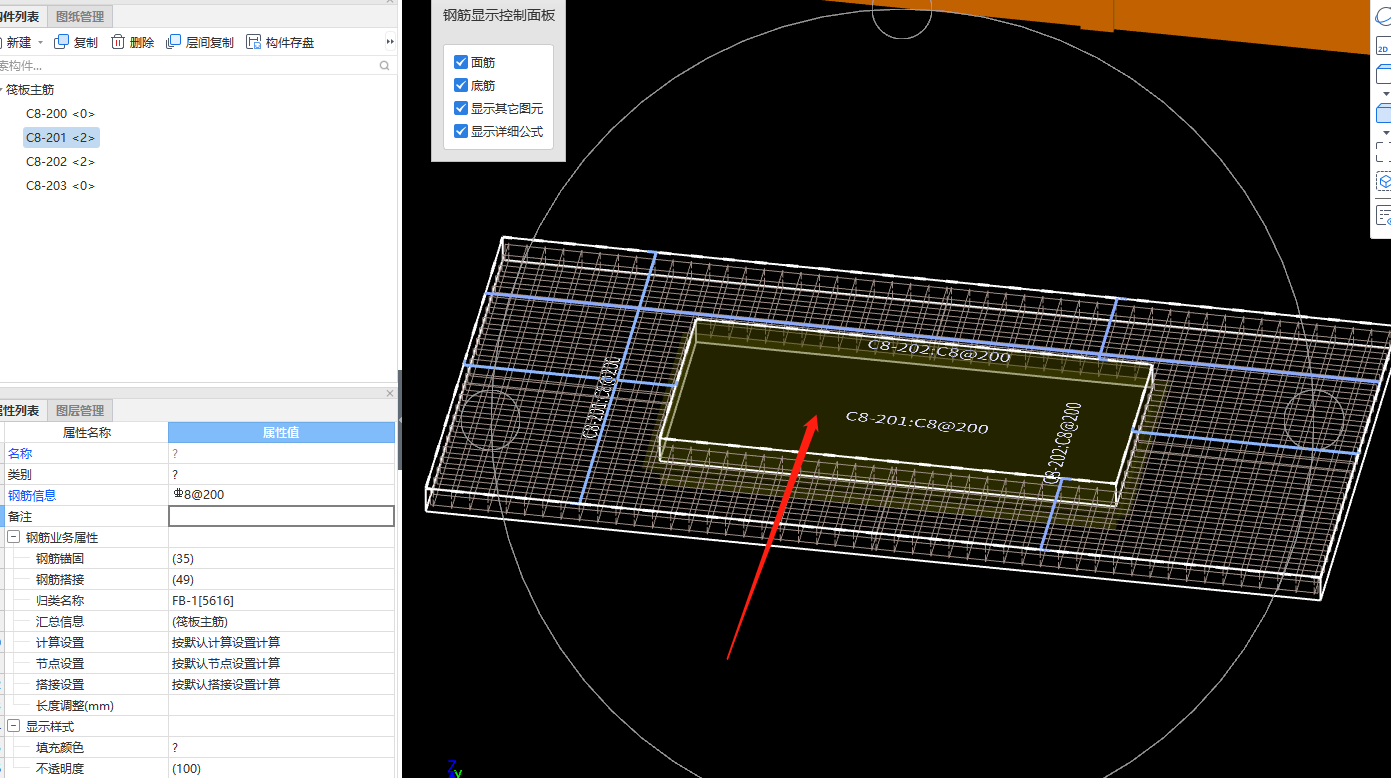Click the 属性值 column header
1391x778 pixels.
coord(281,432)
